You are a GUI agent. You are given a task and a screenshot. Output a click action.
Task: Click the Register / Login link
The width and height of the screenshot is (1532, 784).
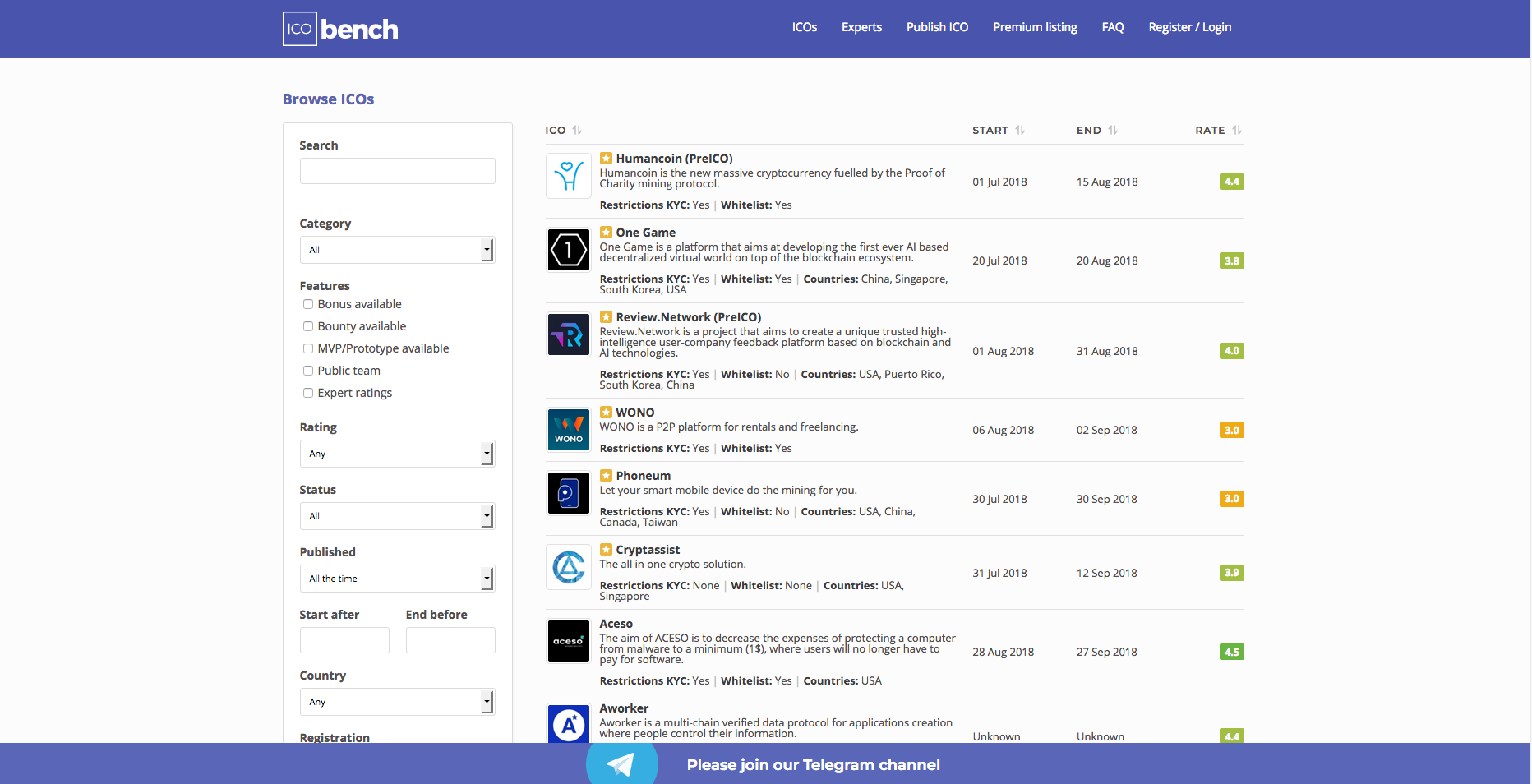(x=1189, y=27)
